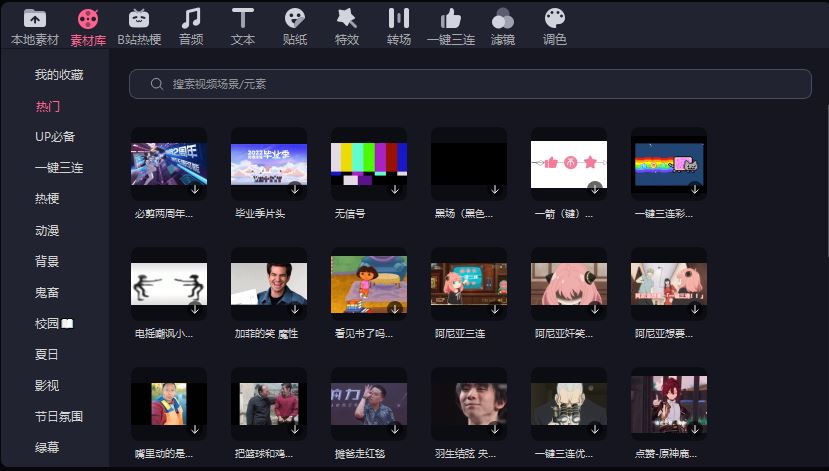
Task: Select the 夏日 category
Action: [47, 354]
